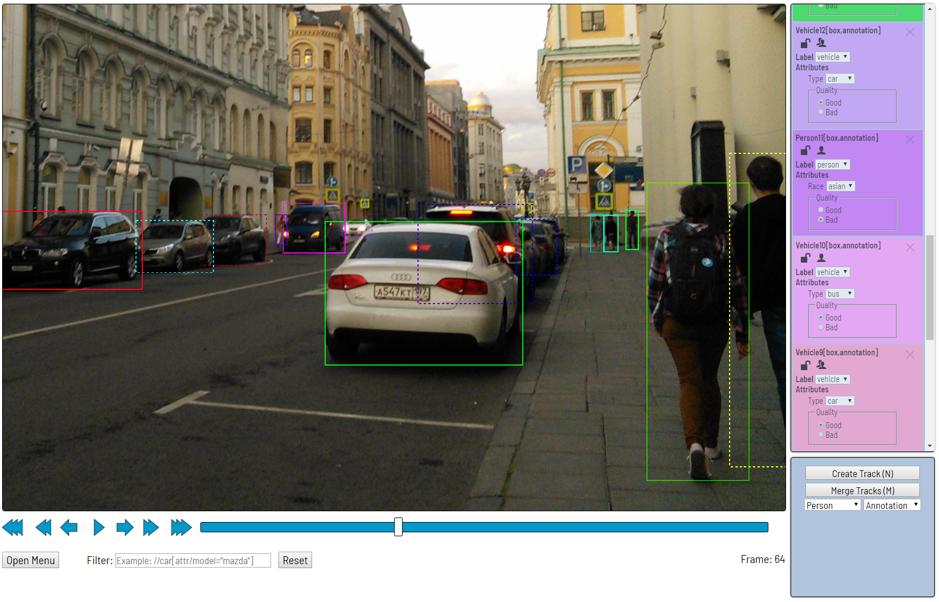Advance to the next frame

click(x=124, y=527)
